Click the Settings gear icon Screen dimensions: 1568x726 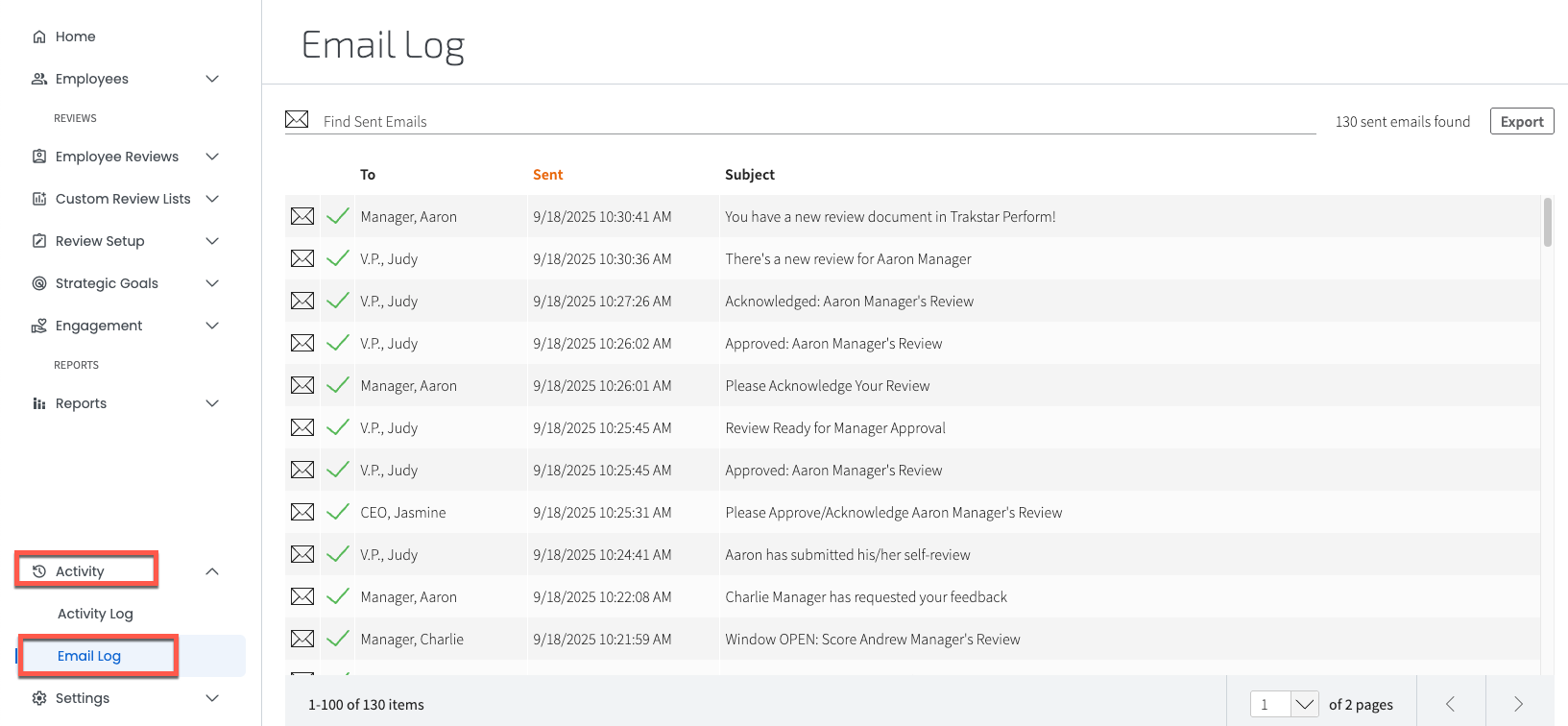coord(39,698)
